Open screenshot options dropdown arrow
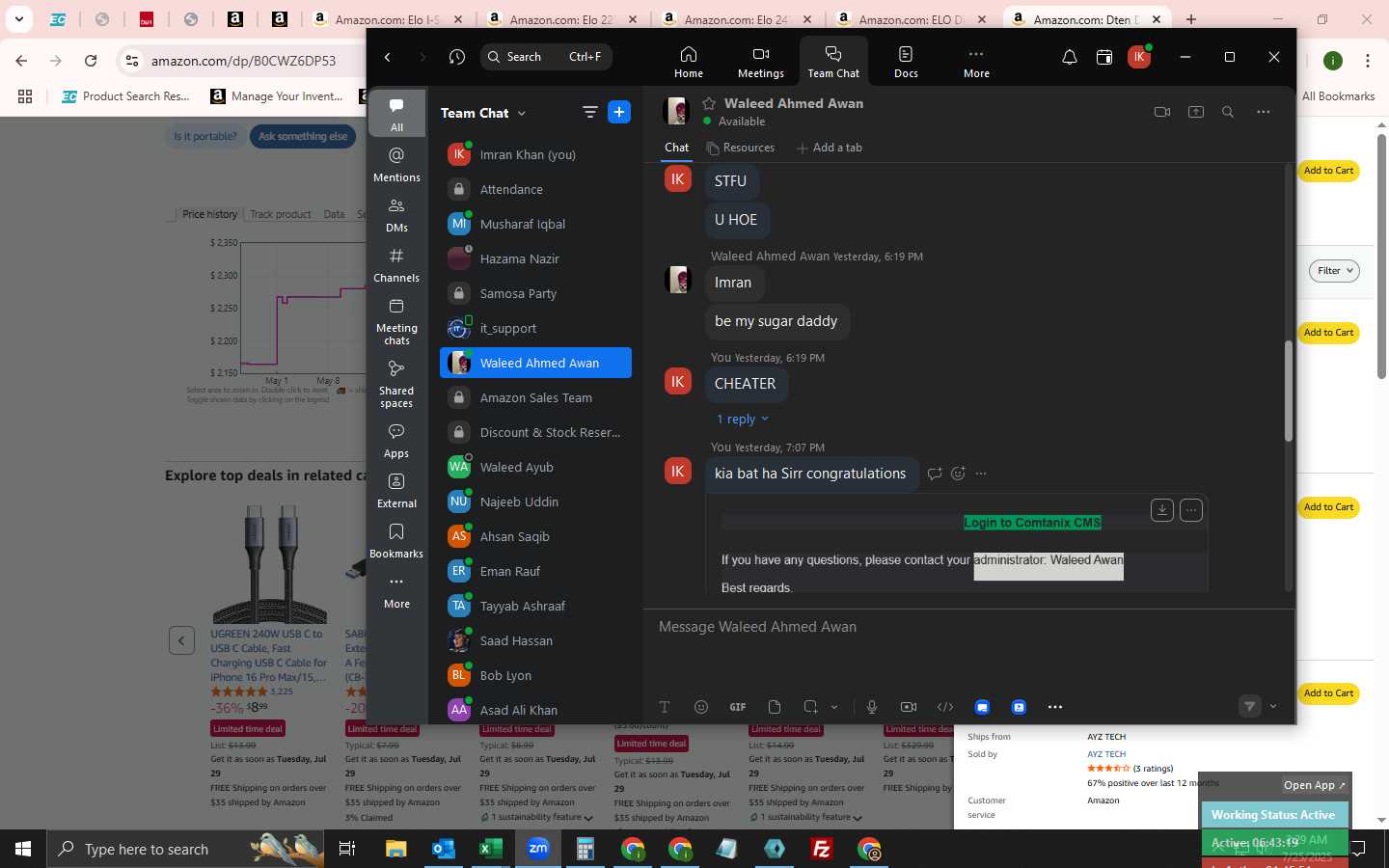The width and height of the screenshot is (1389, 868). pos(834,707)
